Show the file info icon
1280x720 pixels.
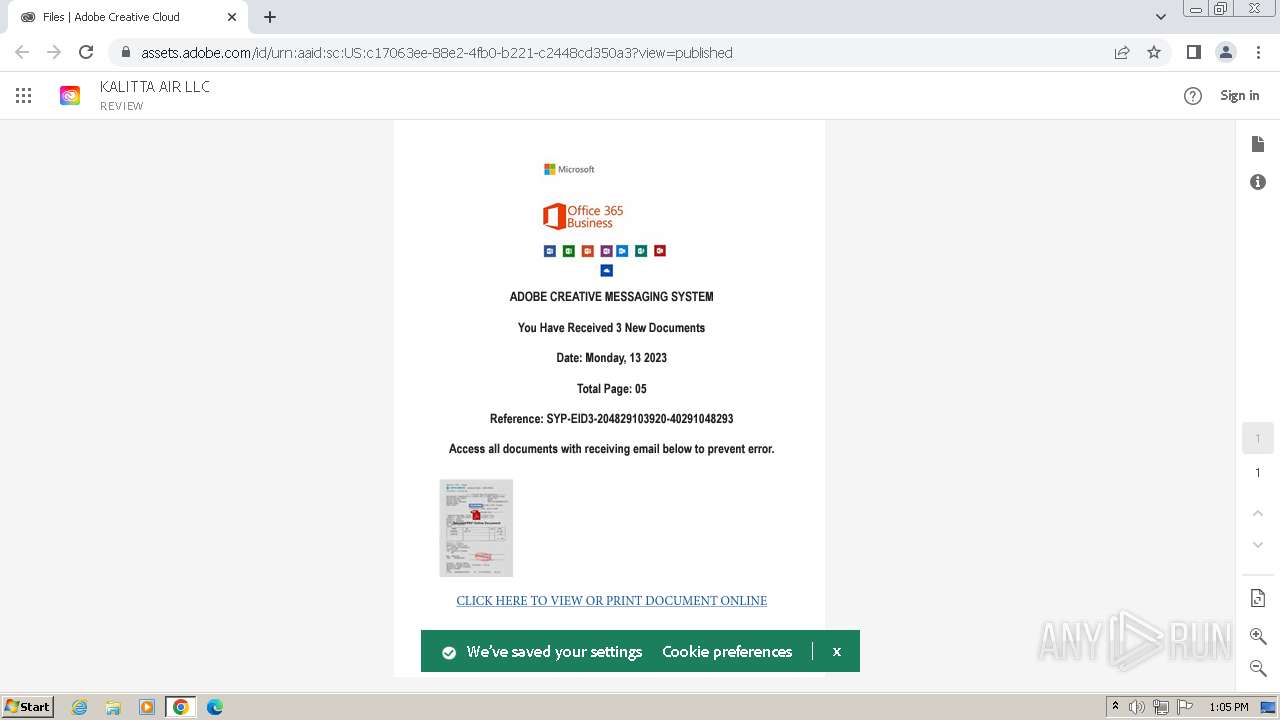[1258, 182]
